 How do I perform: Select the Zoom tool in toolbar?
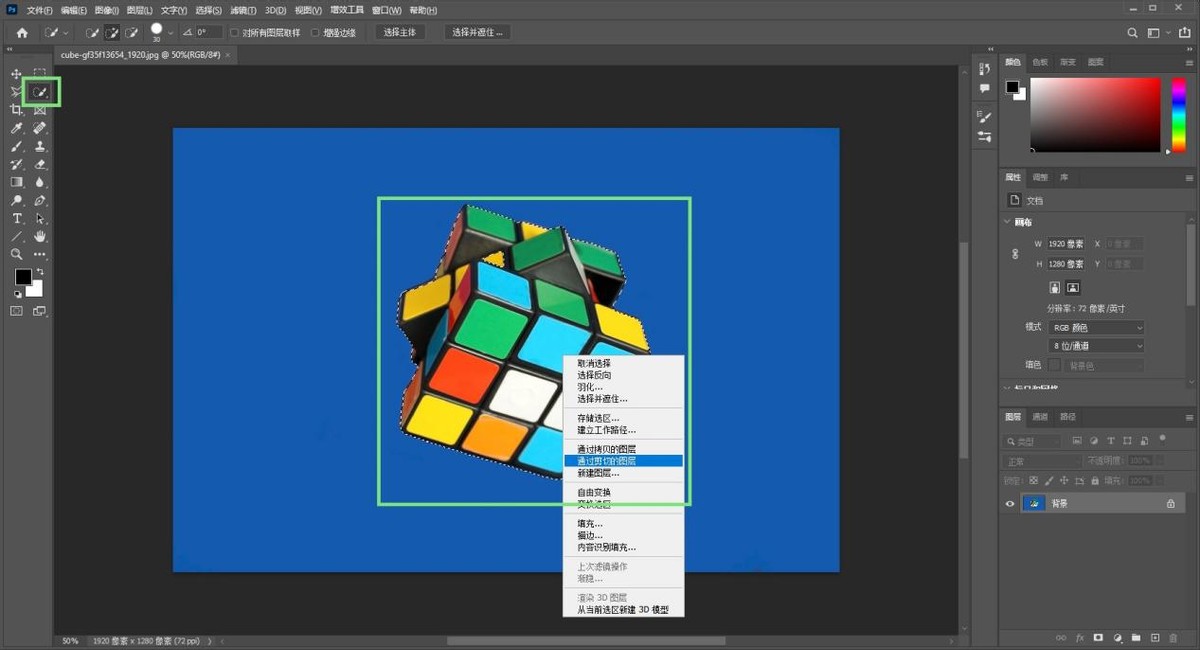(17, 255)
